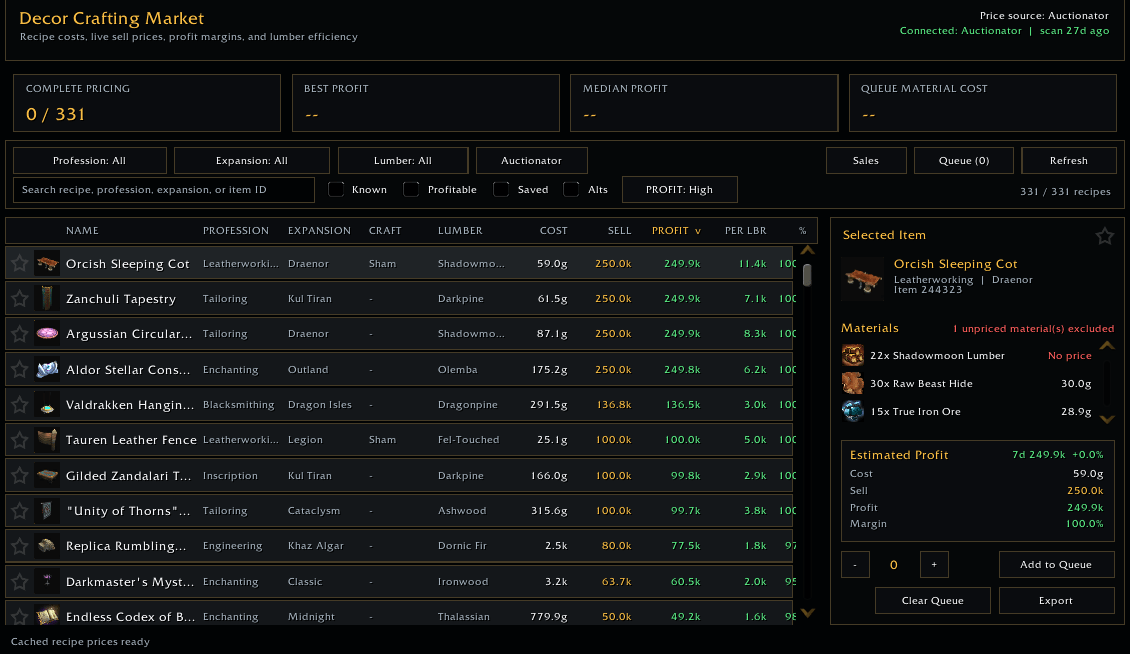Favorite the Orcish Sleeping Cot row star
The height and width of the screenshot is (654, 1130).
[x=19, y=264]
